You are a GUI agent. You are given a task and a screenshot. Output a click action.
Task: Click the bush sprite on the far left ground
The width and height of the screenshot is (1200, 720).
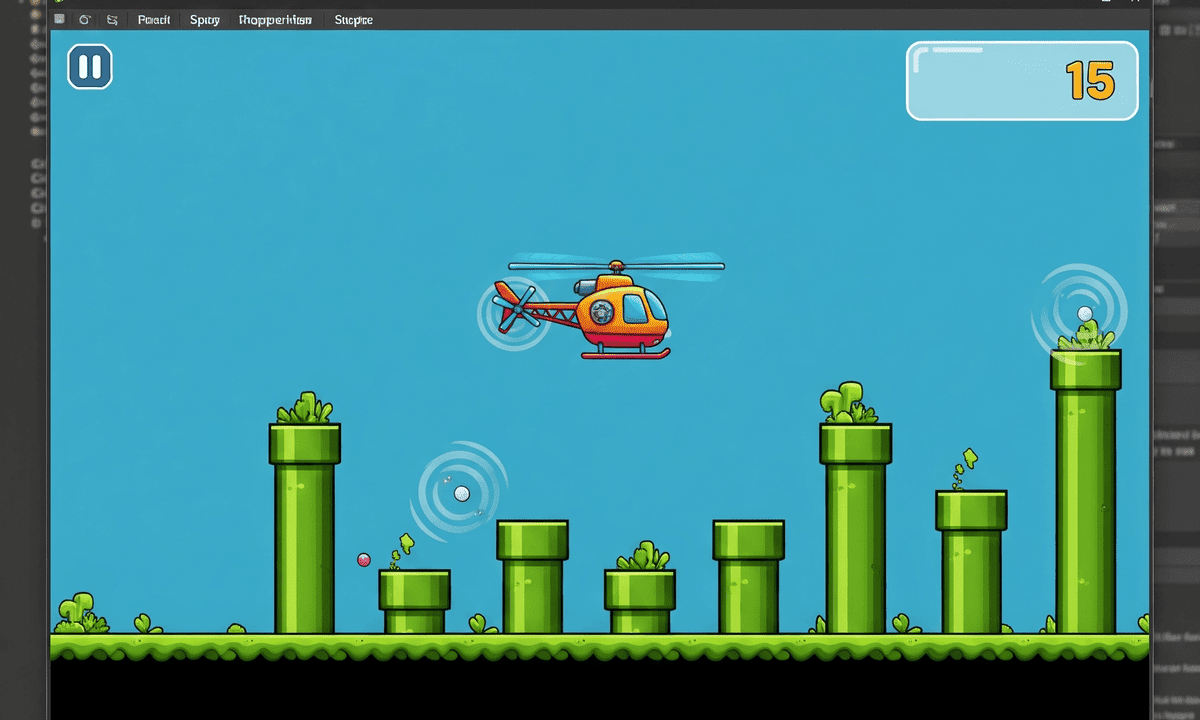click(78, 610)
